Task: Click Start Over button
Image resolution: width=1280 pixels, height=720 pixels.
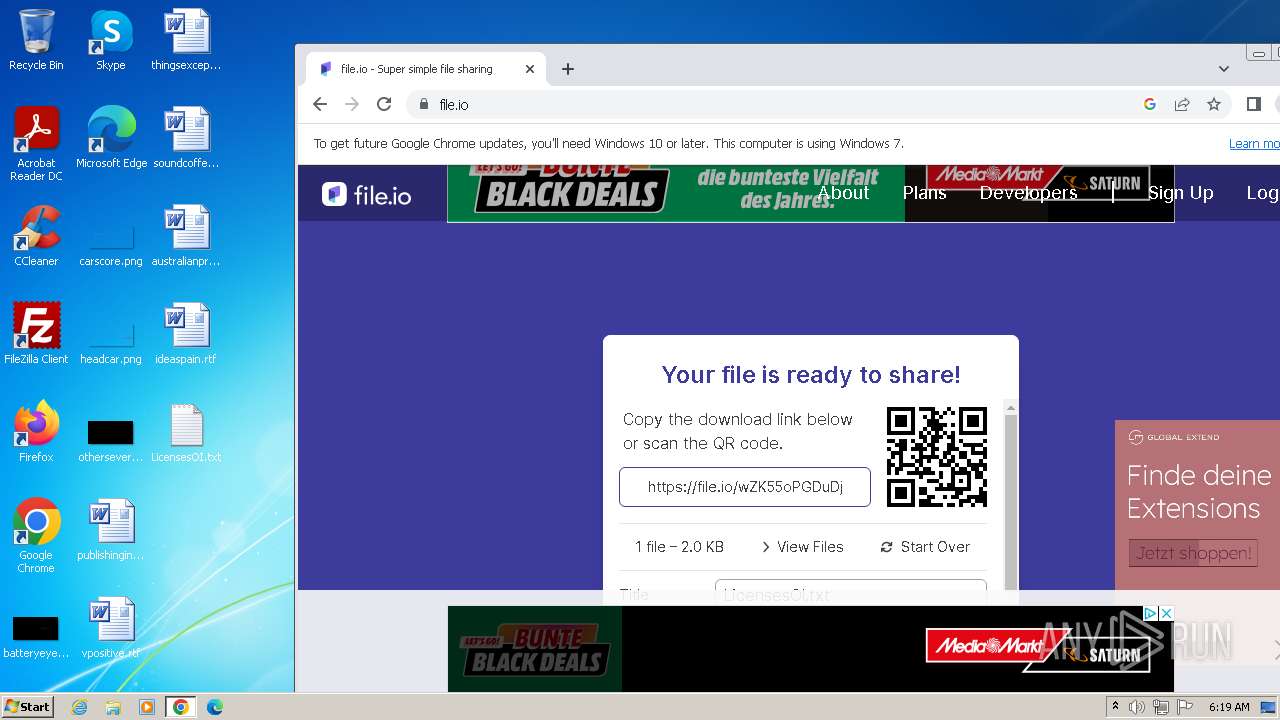Action: tap(925, 547)
